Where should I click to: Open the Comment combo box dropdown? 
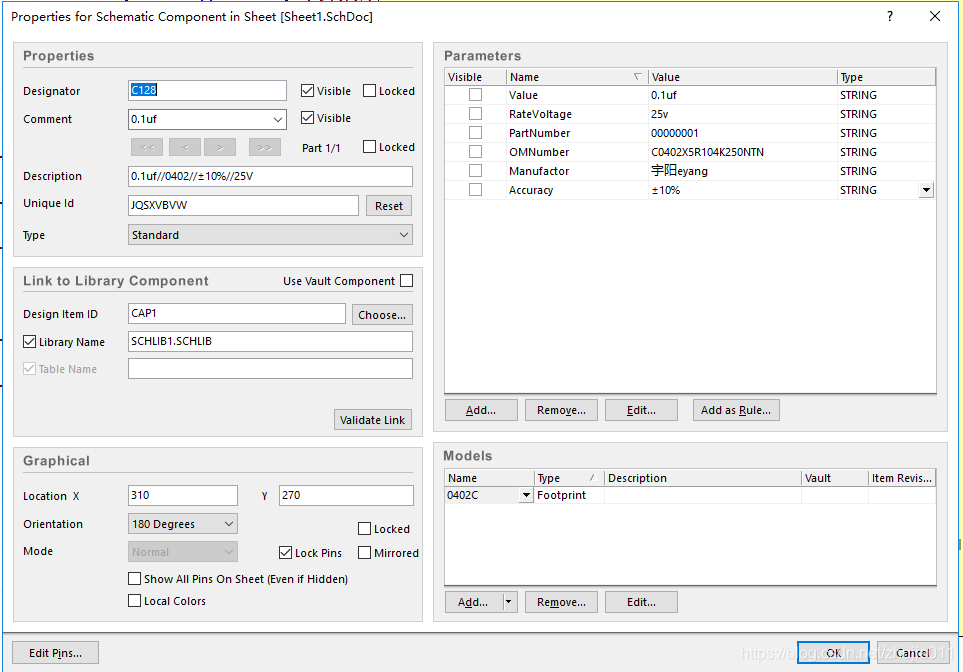pos(278,119)
